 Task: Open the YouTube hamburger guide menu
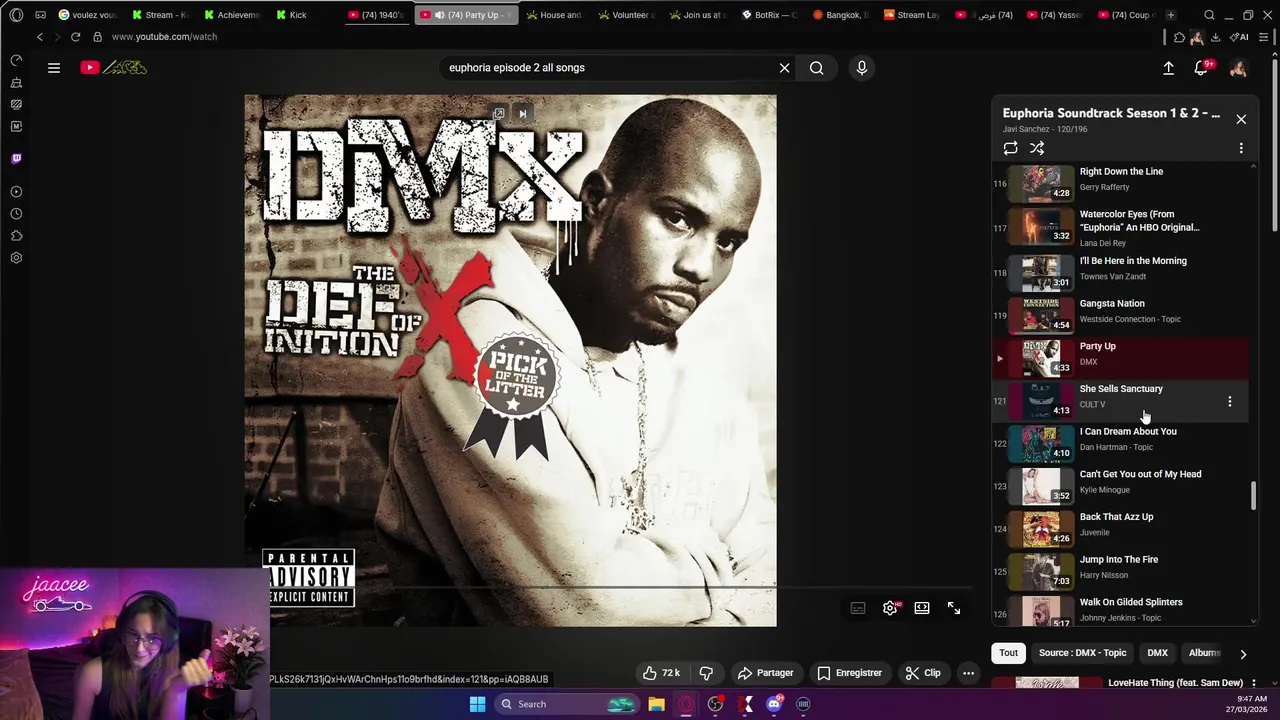click(x=54, y=68)
